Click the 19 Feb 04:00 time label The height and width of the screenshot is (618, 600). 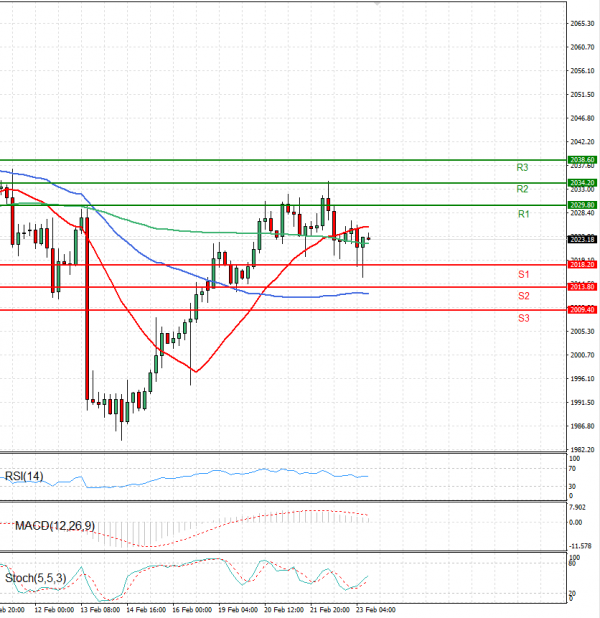tap(238, 610)
